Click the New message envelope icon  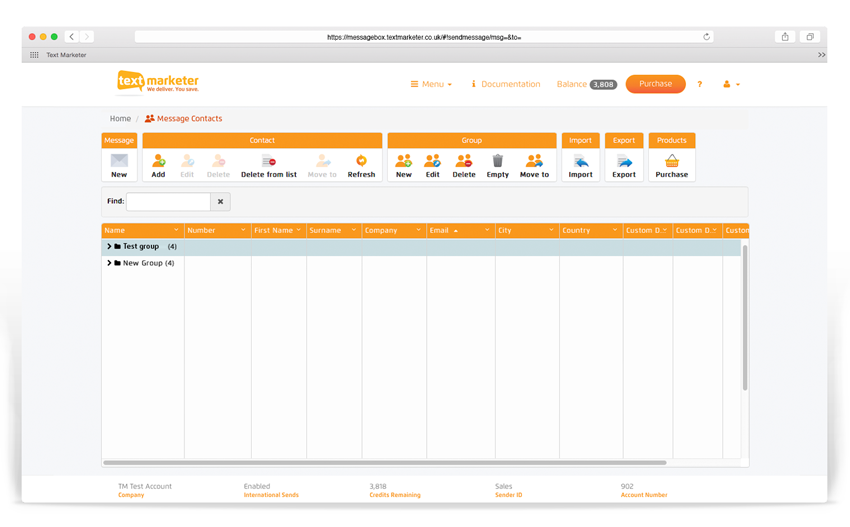click(x=119, y=160)
